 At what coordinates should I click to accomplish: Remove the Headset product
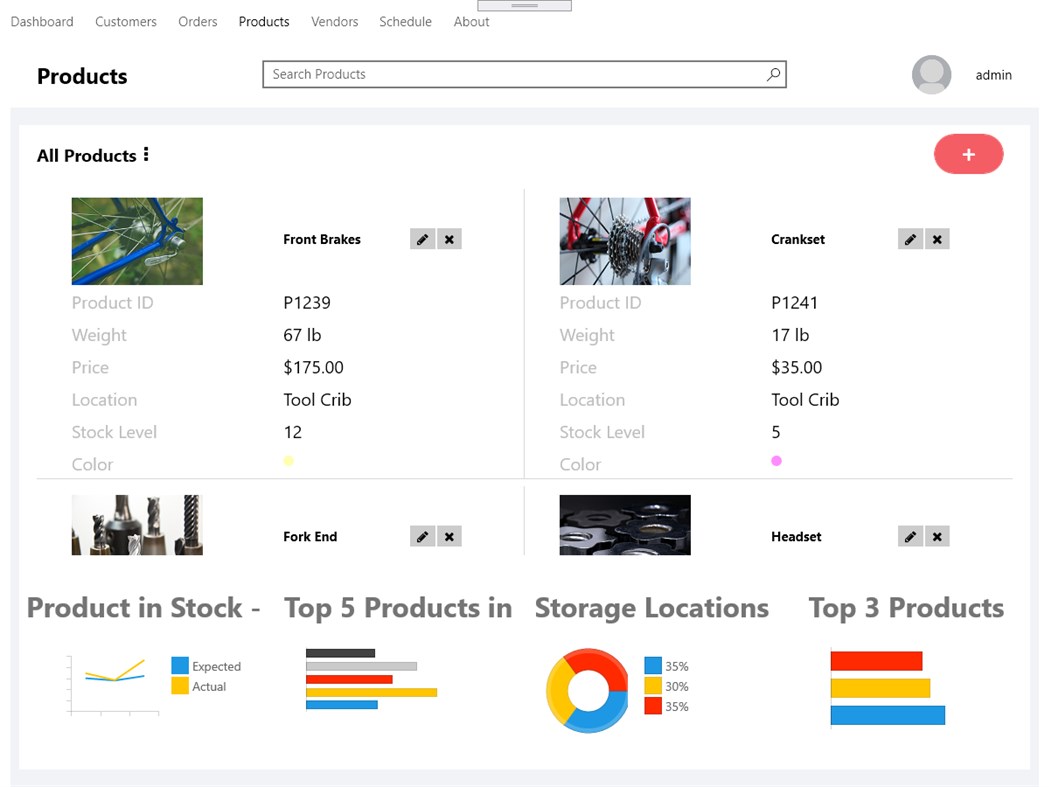937,537
